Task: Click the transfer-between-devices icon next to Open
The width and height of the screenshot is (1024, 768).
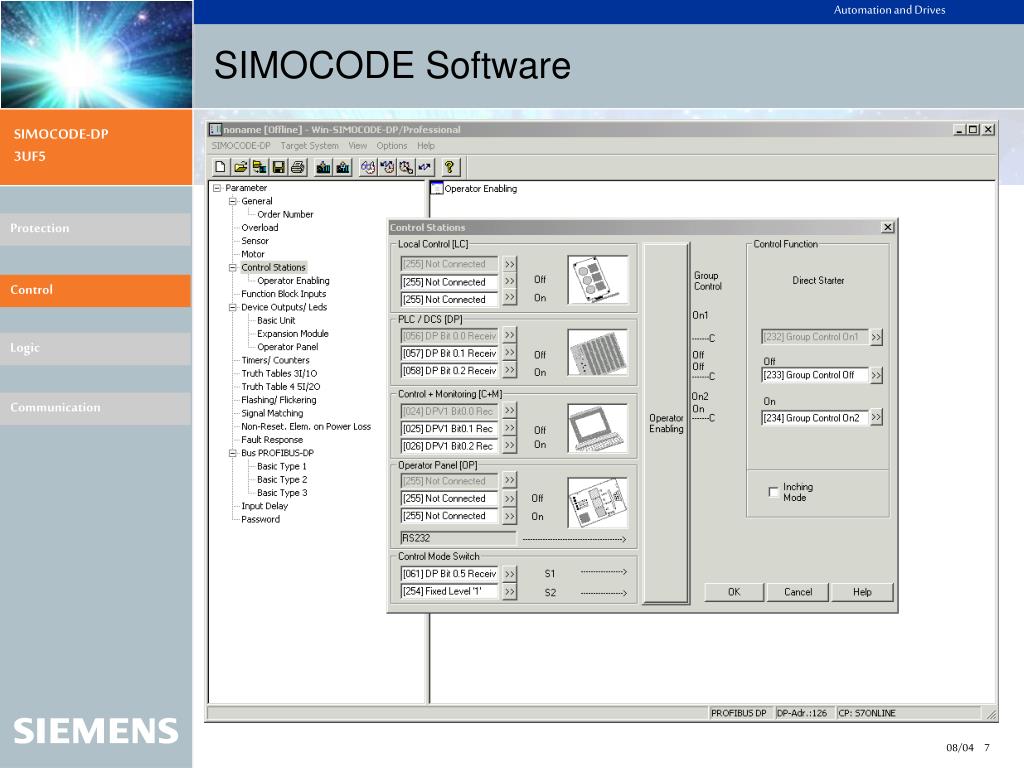Action: point(259,167)
